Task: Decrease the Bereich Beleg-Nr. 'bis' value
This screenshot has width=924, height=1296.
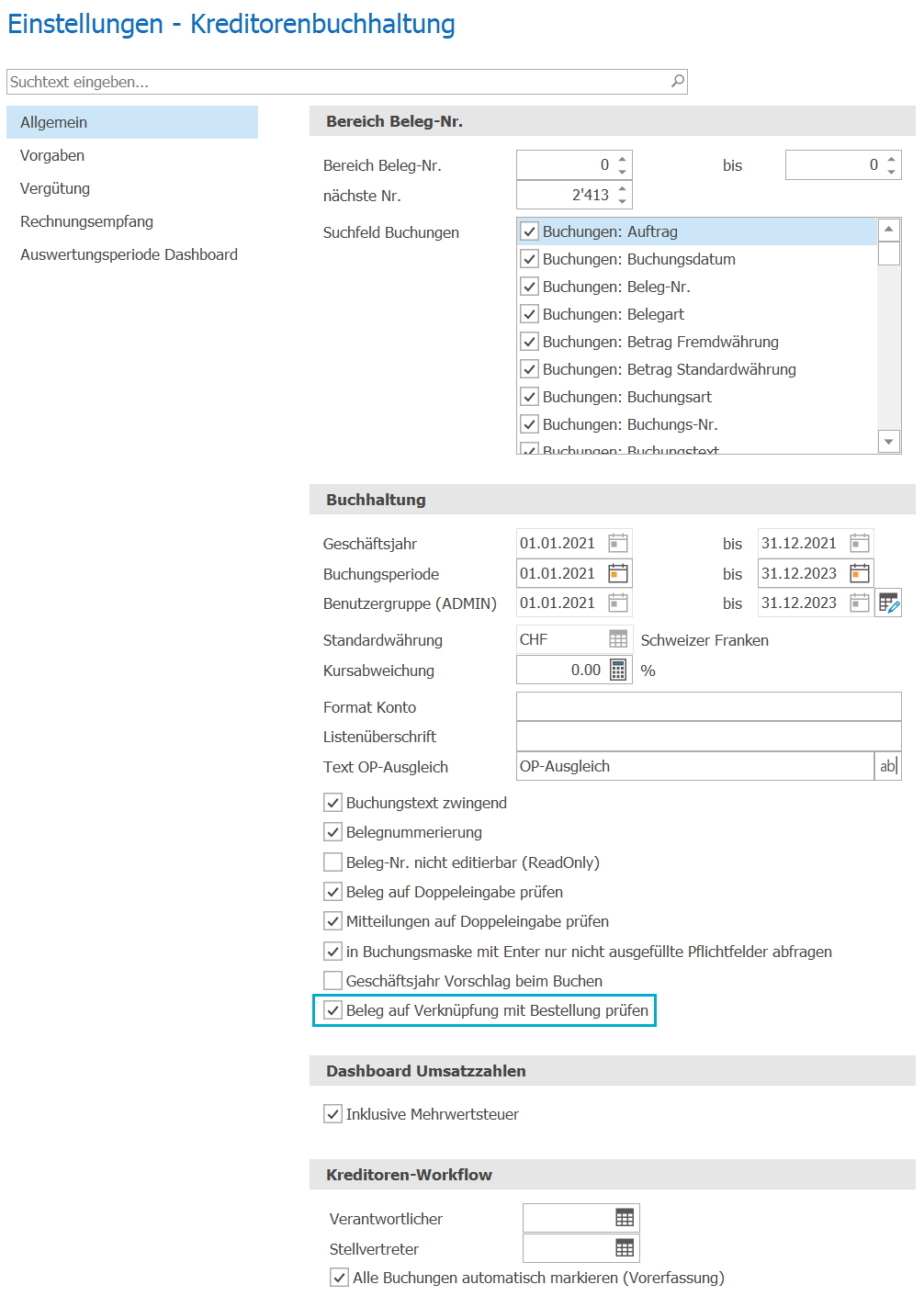Action: [x=891, y=171]
